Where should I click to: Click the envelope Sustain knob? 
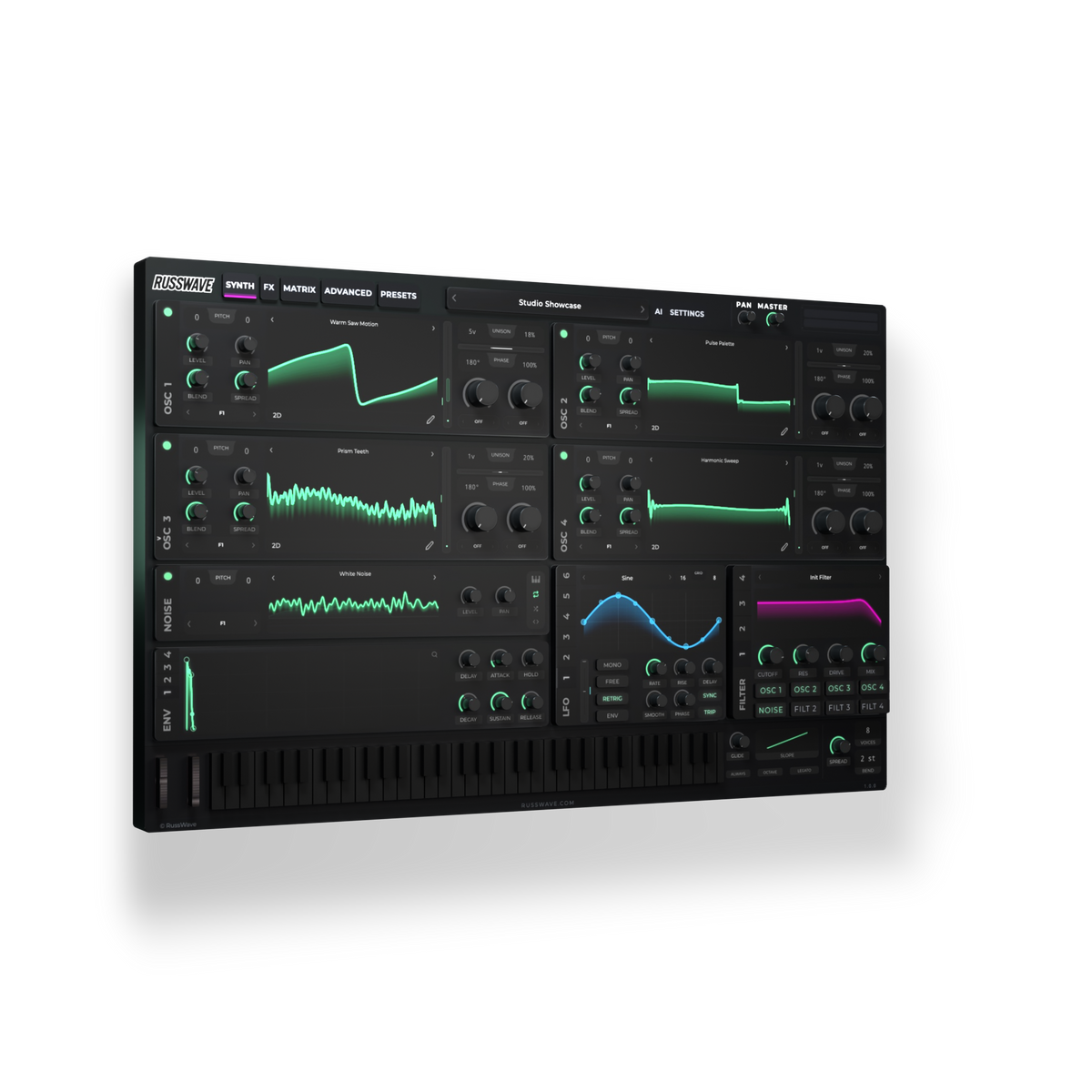(x=500, y=702)
